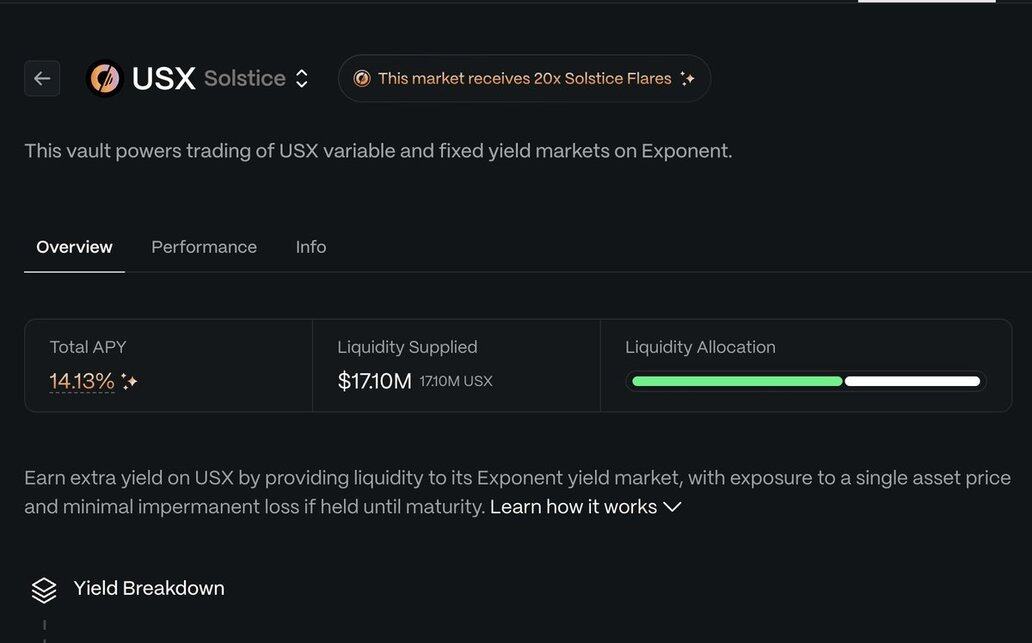The image size is (1032, 643).
Task: Click the white Liquidity Allocation bar segment
Action: pos(912,381)
